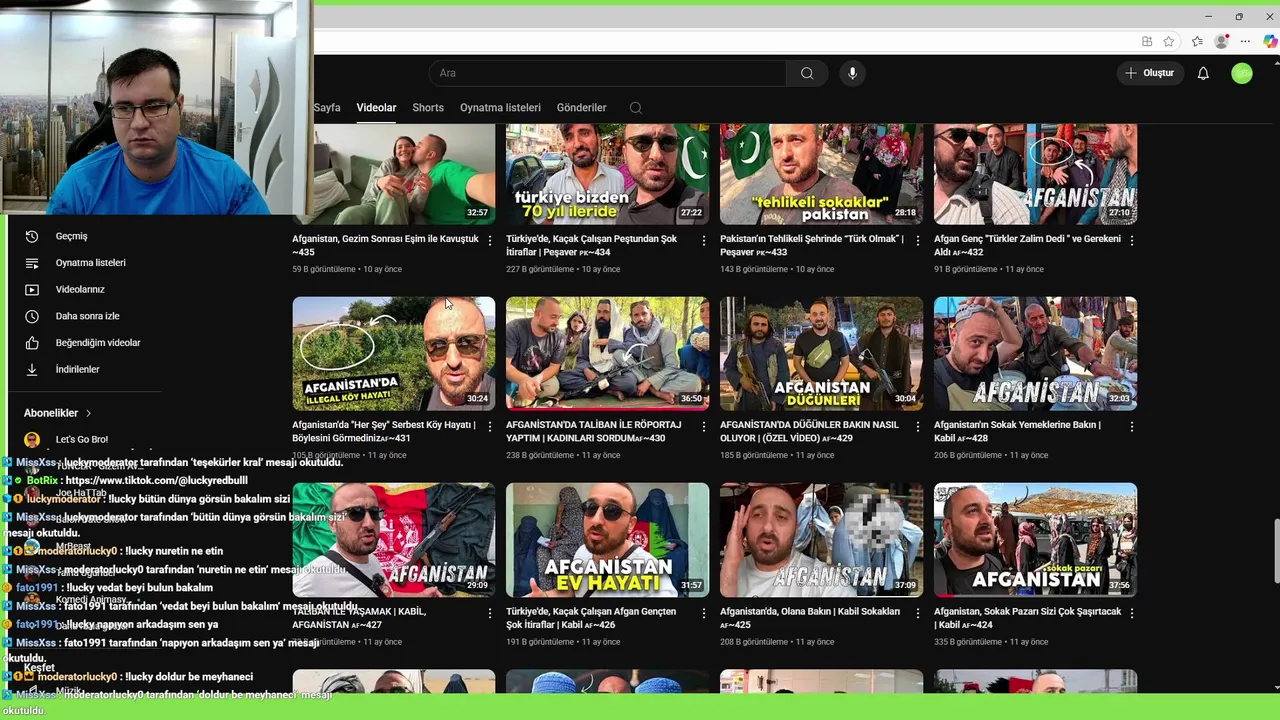Play the Afganistan Ev Hayatı thumbnail
Image resolution: width=1280 pixels, height=720 pixels.
[608, 540]
